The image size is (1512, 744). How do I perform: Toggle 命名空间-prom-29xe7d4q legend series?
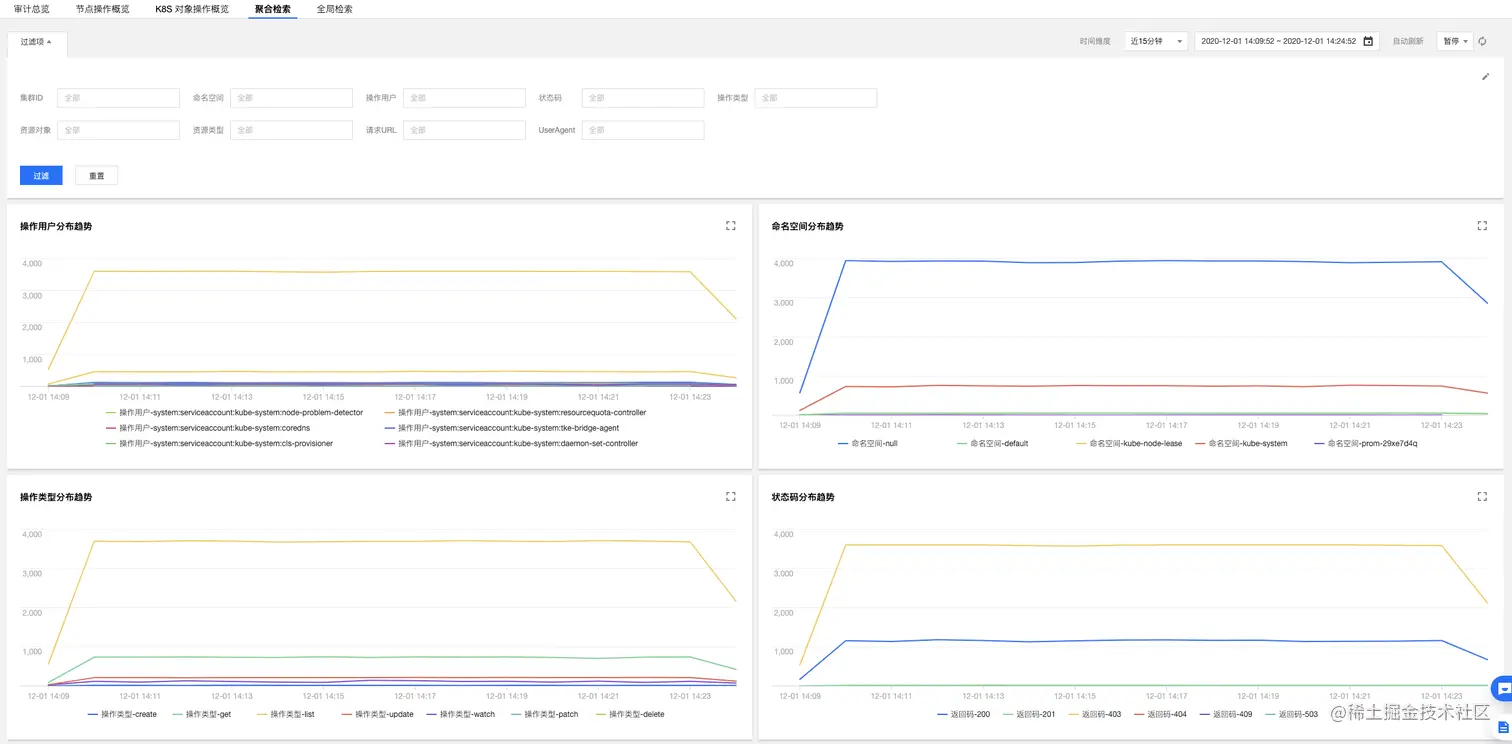[1366, 443]
